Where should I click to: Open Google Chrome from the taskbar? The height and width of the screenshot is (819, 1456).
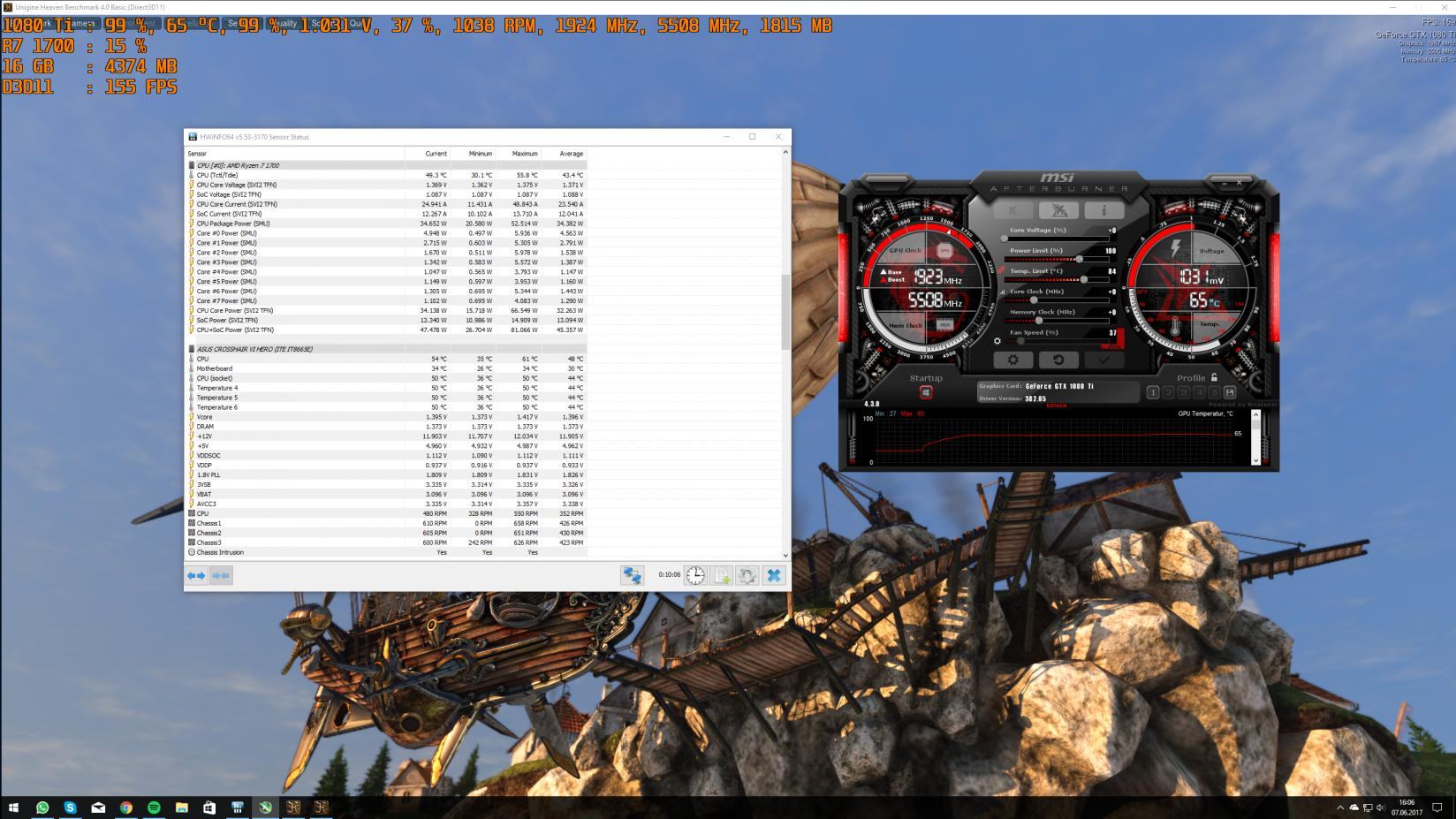126,808
